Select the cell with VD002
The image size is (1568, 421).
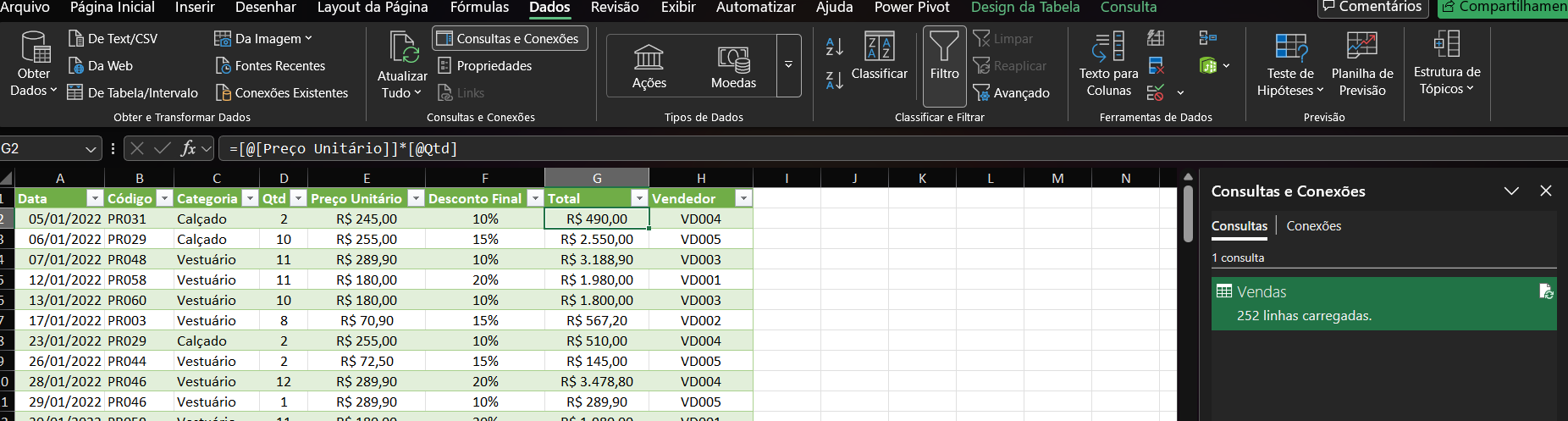click(701, 320)
